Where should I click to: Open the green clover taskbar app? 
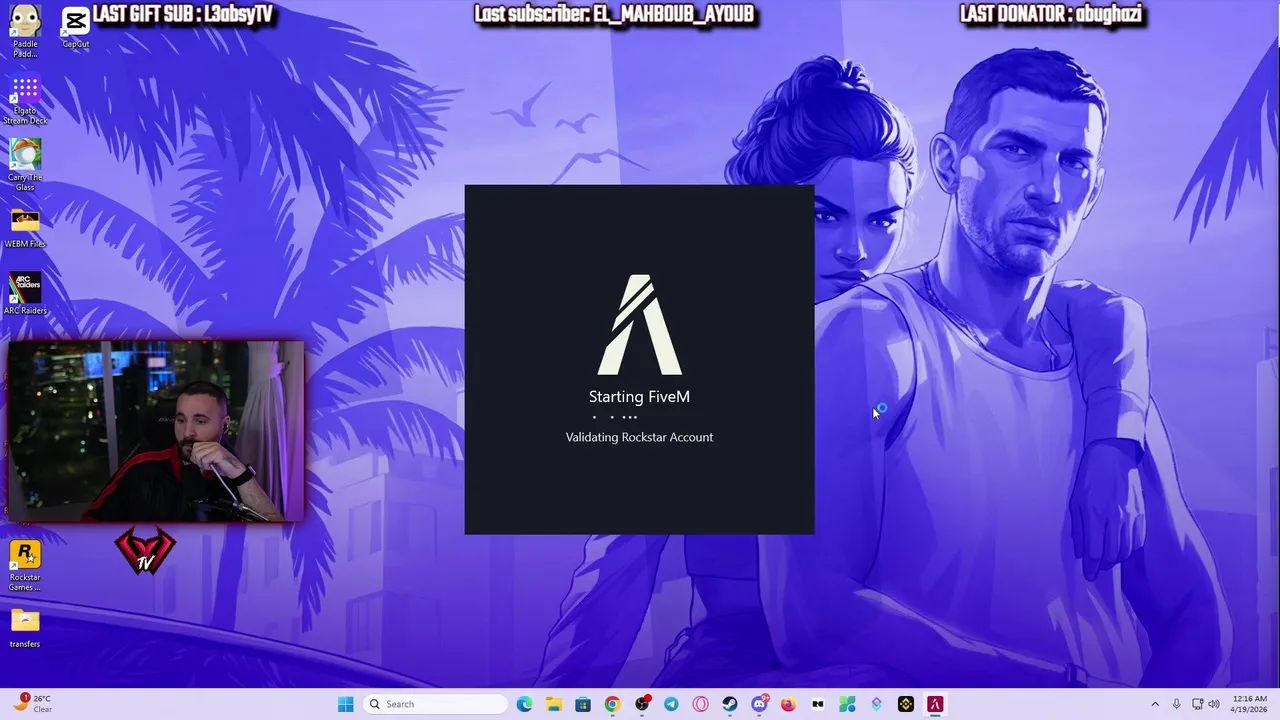tap(847, 704)
